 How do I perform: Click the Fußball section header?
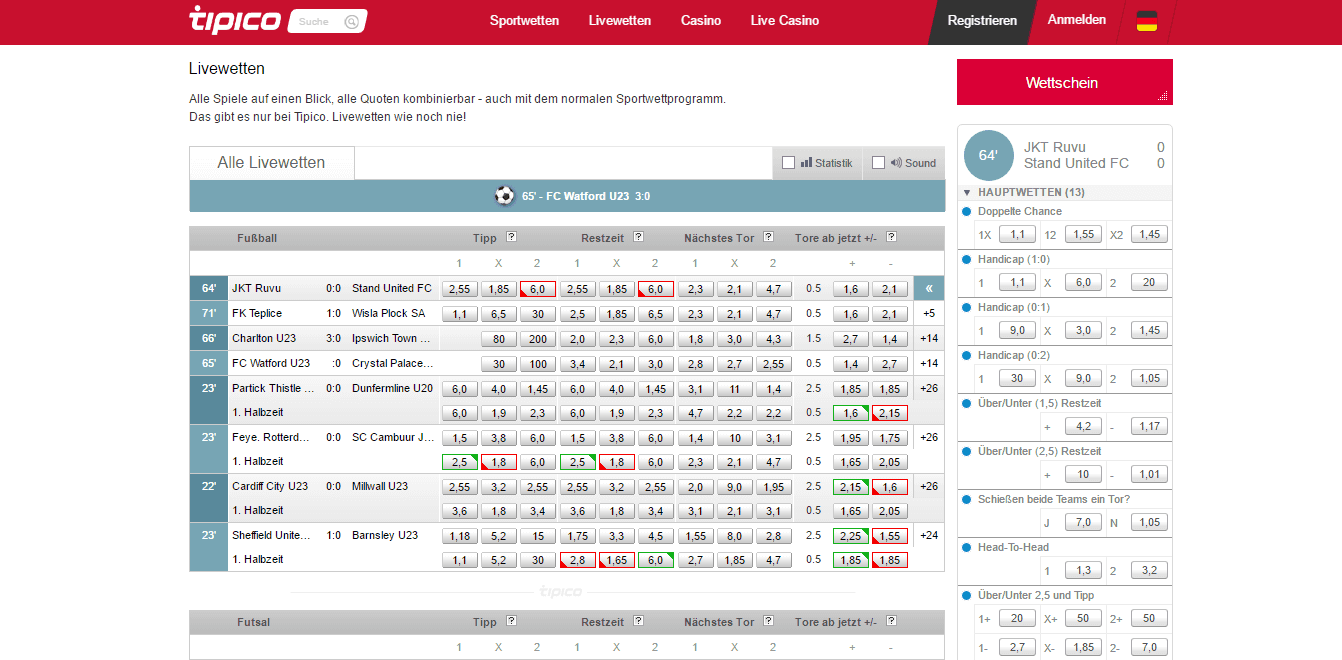click(x=567, y=238)
